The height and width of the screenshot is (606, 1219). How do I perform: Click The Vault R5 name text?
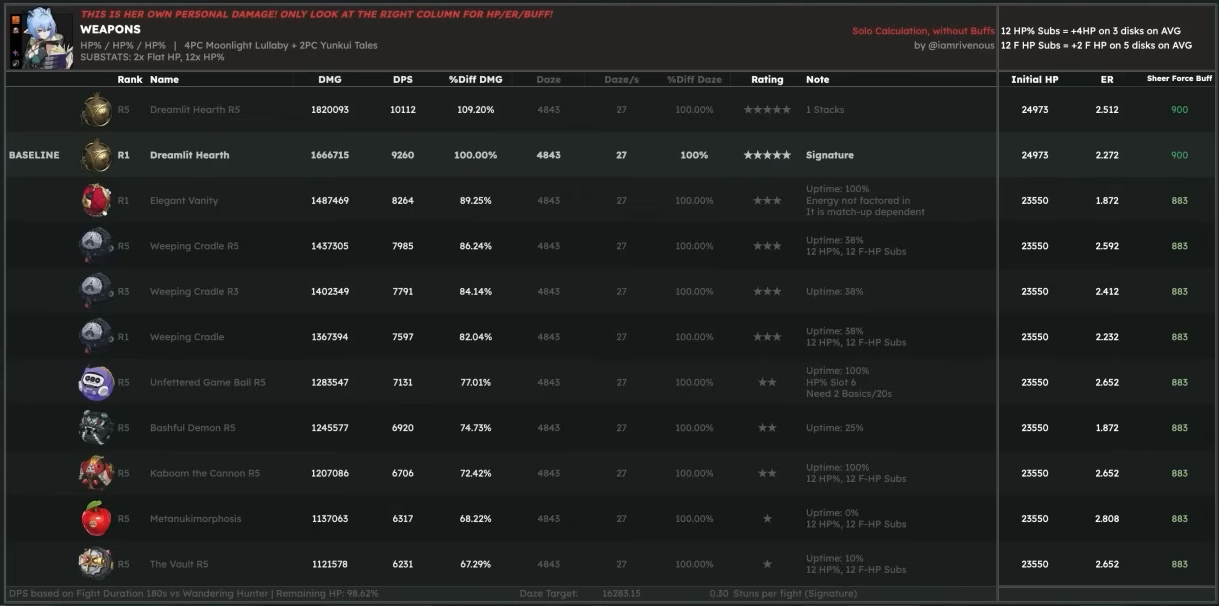[x=179, y=564]
